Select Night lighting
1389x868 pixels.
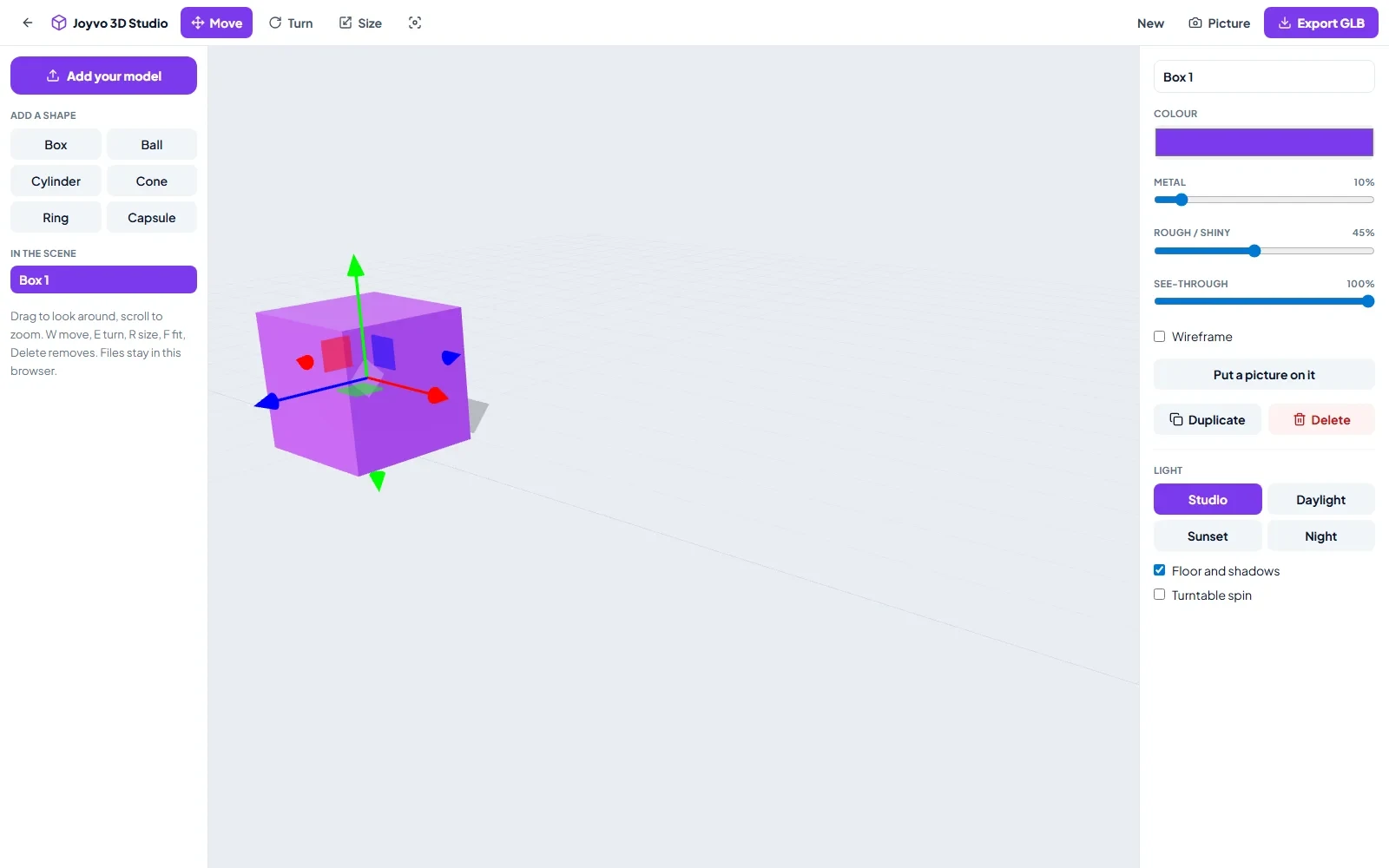[1321, 536]
